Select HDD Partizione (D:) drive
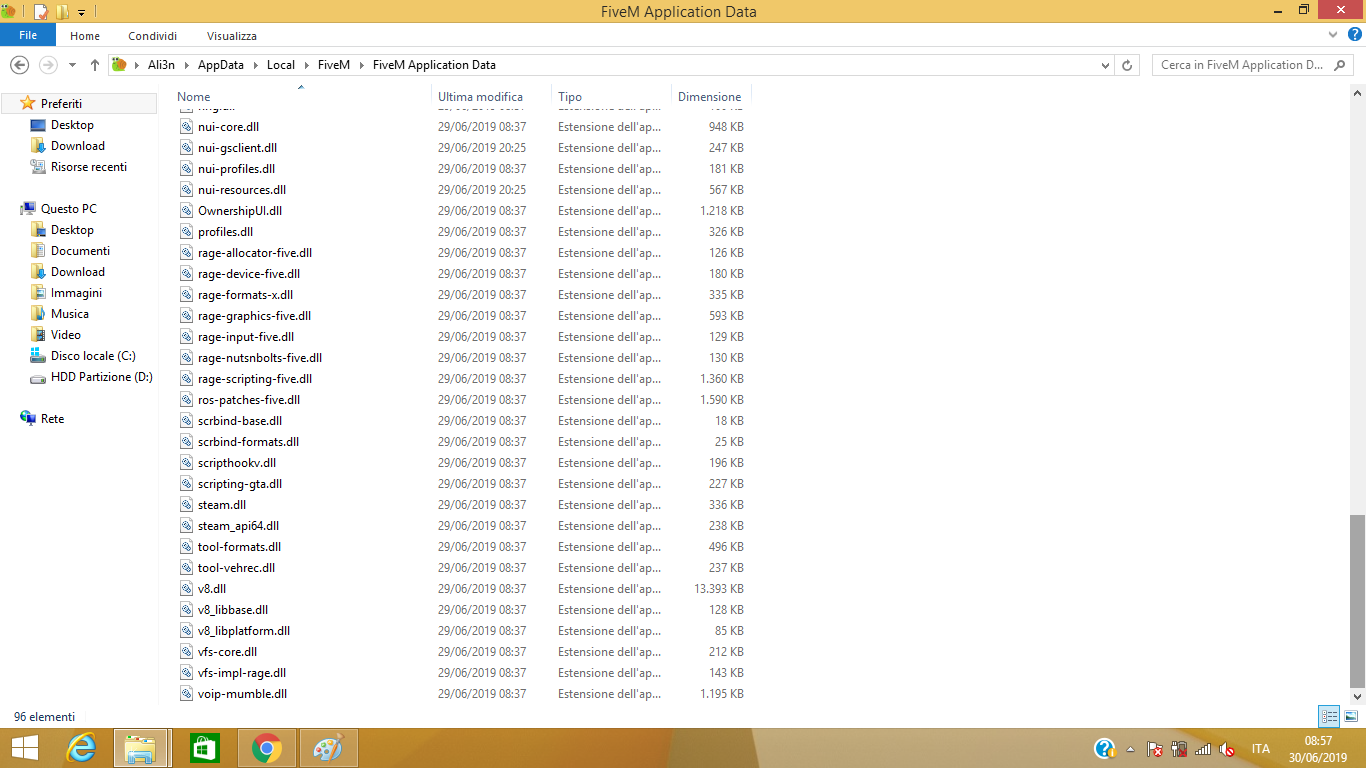This screenshot has width=1366, height=768. pos(102,376)
